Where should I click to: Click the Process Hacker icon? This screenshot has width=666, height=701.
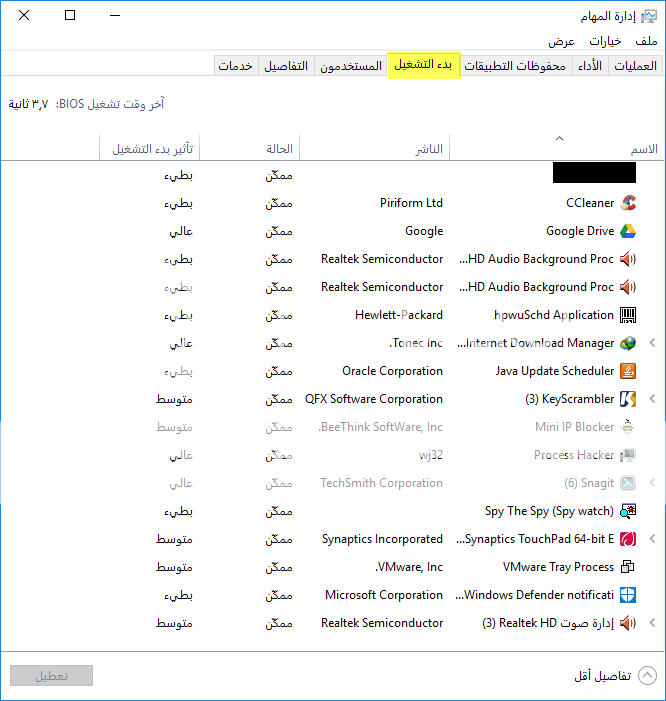click(628, 455)
